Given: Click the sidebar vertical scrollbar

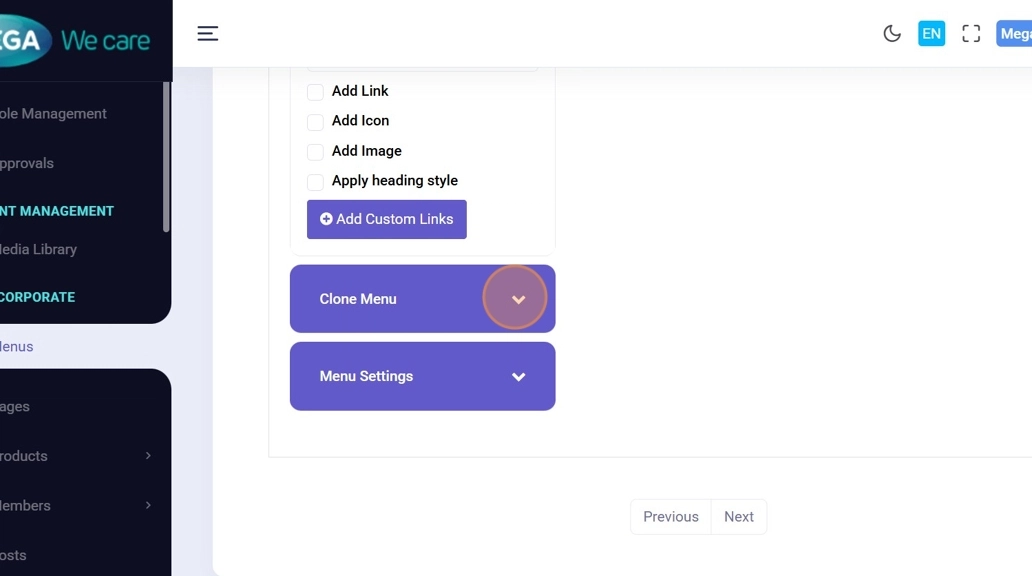Looking at the screenshot, I should [166, 160].
